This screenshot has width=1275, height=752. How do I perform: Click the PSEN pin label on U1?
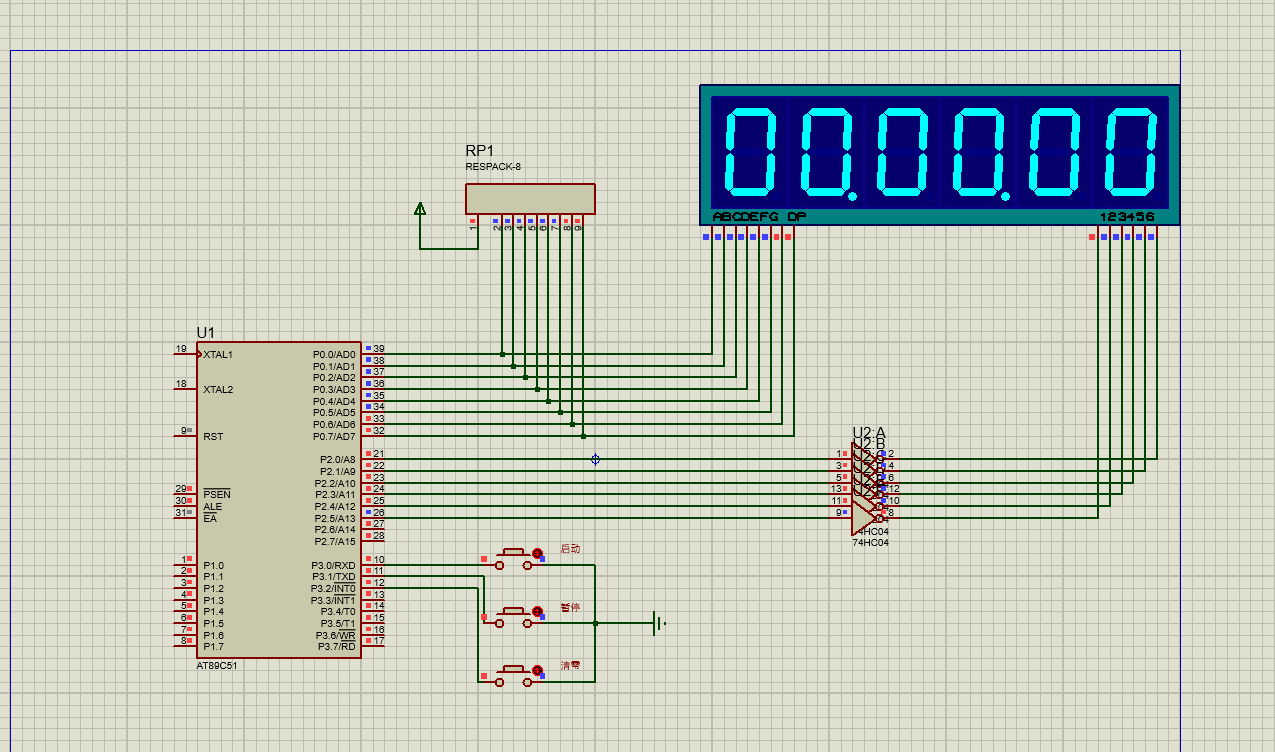216,494
